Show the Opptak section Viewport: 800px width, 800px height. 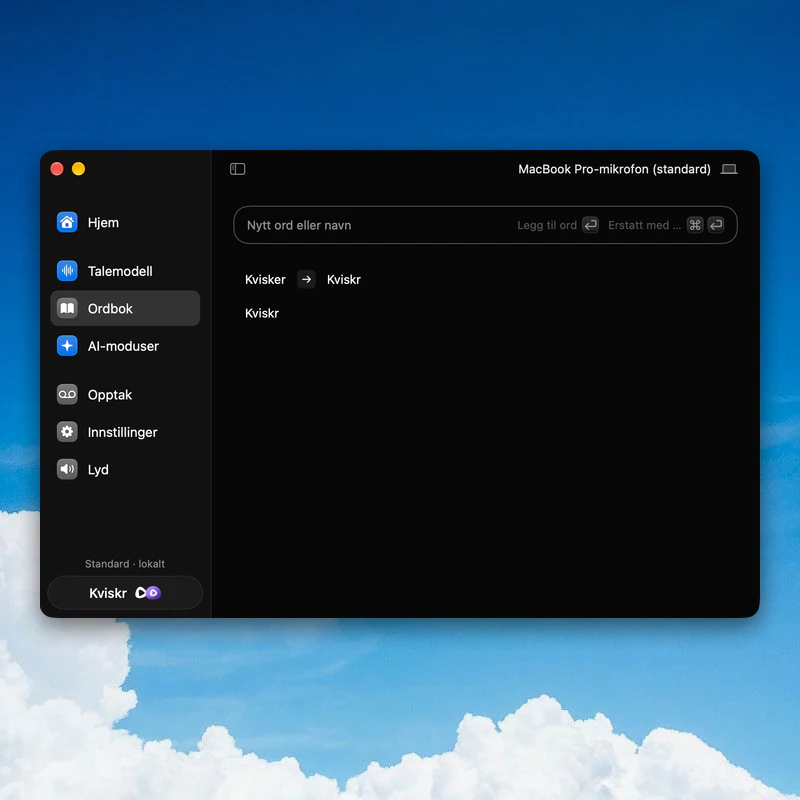[x=125, y=394]
